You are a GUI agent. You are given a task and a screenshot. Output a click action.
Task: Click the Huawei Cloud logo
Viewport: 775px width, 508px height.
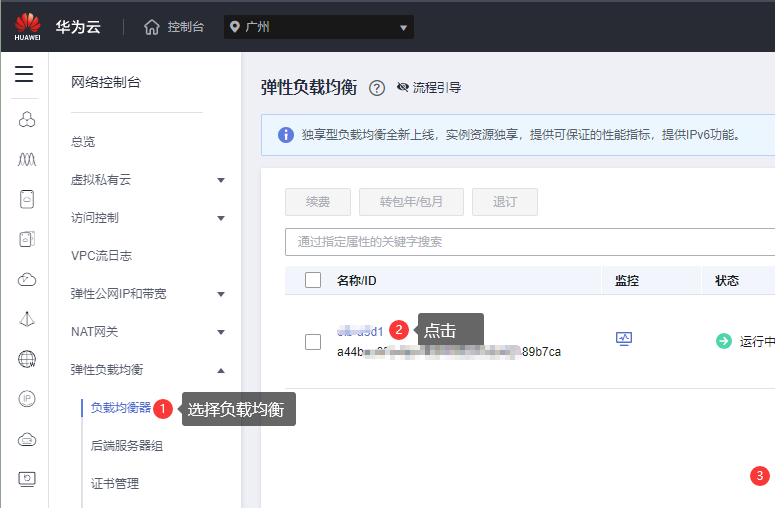tap(27, 27)
